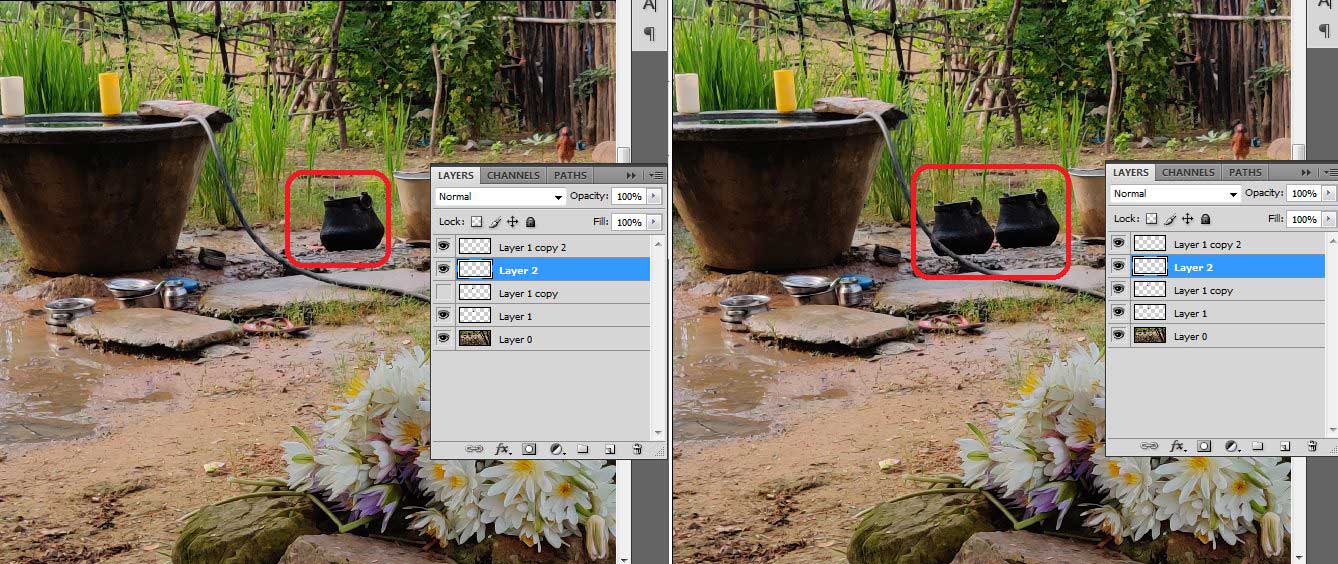
Task: Delete layer with left panel's trash icon
Action: tap(637, 450)
